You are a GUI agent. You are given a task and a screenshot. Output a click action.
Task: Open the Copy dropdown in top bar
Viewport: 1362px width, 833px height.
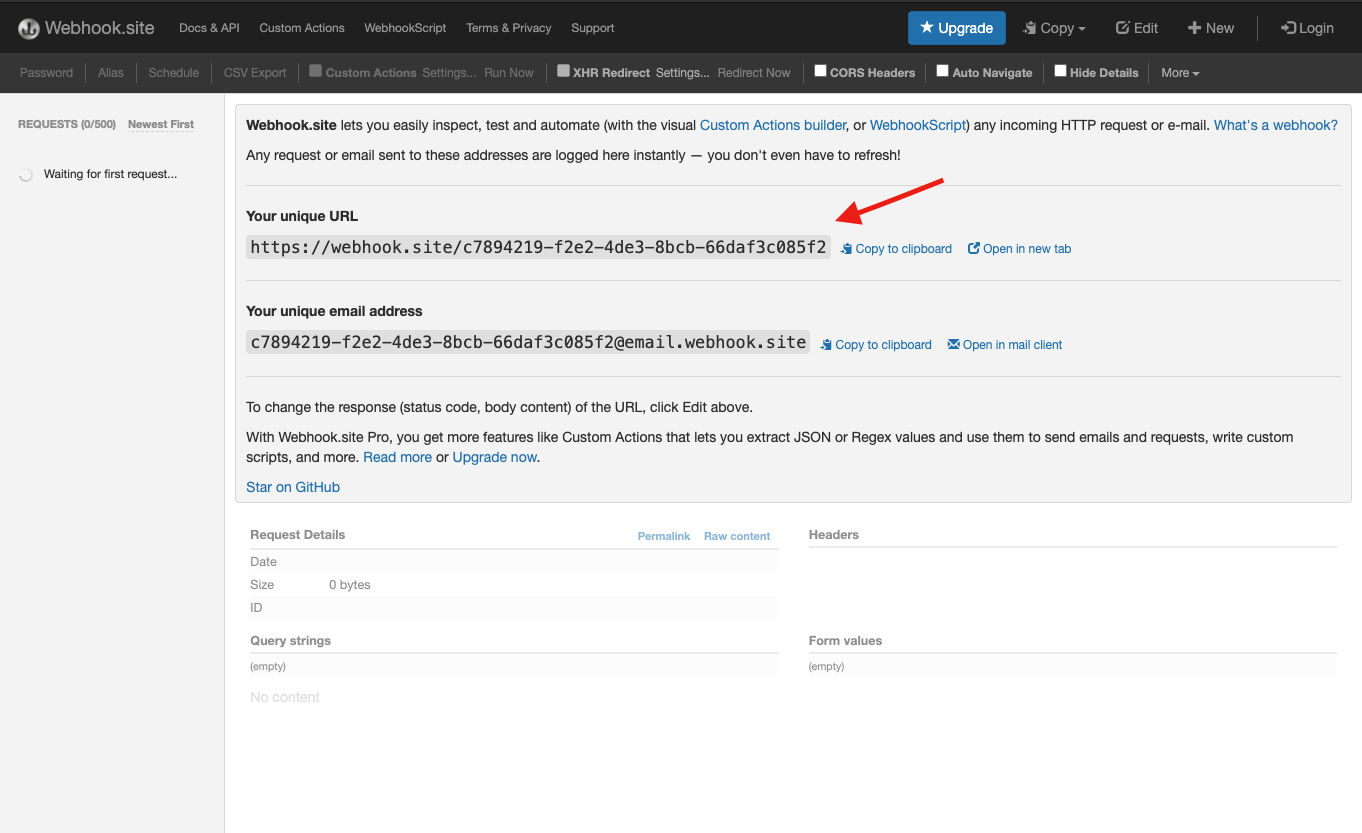point(1054,28)
